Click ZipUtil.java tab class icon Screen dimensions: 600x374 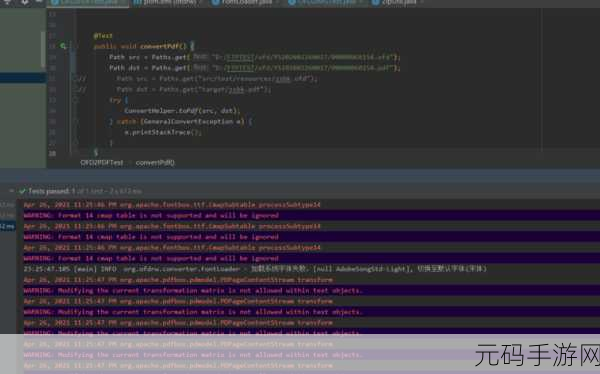click(375, 2)
